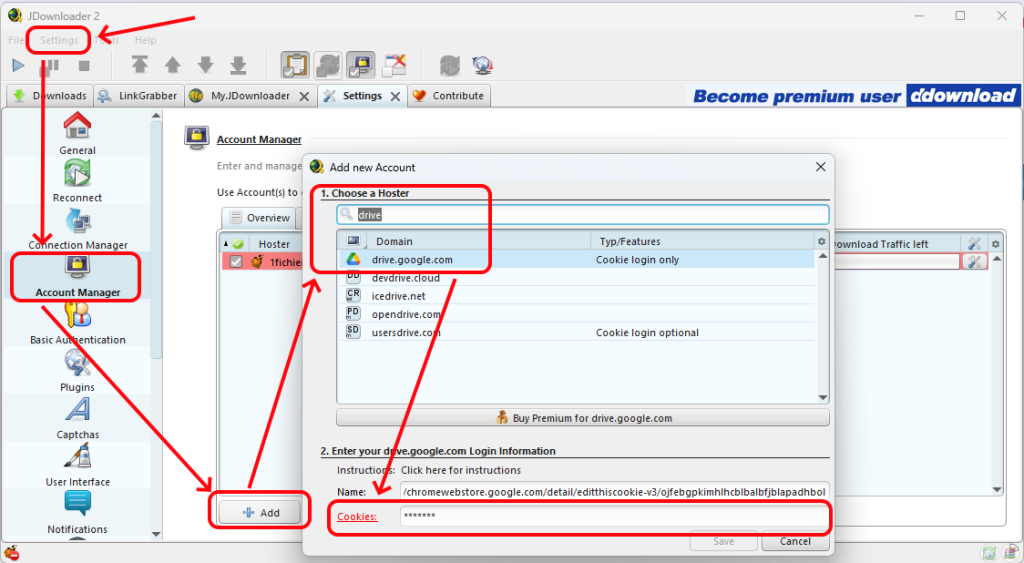The width and height of the screenshot is (1024, 563).
Task: Toggle premium accounts toolbar icon
Action: point(360,65)
